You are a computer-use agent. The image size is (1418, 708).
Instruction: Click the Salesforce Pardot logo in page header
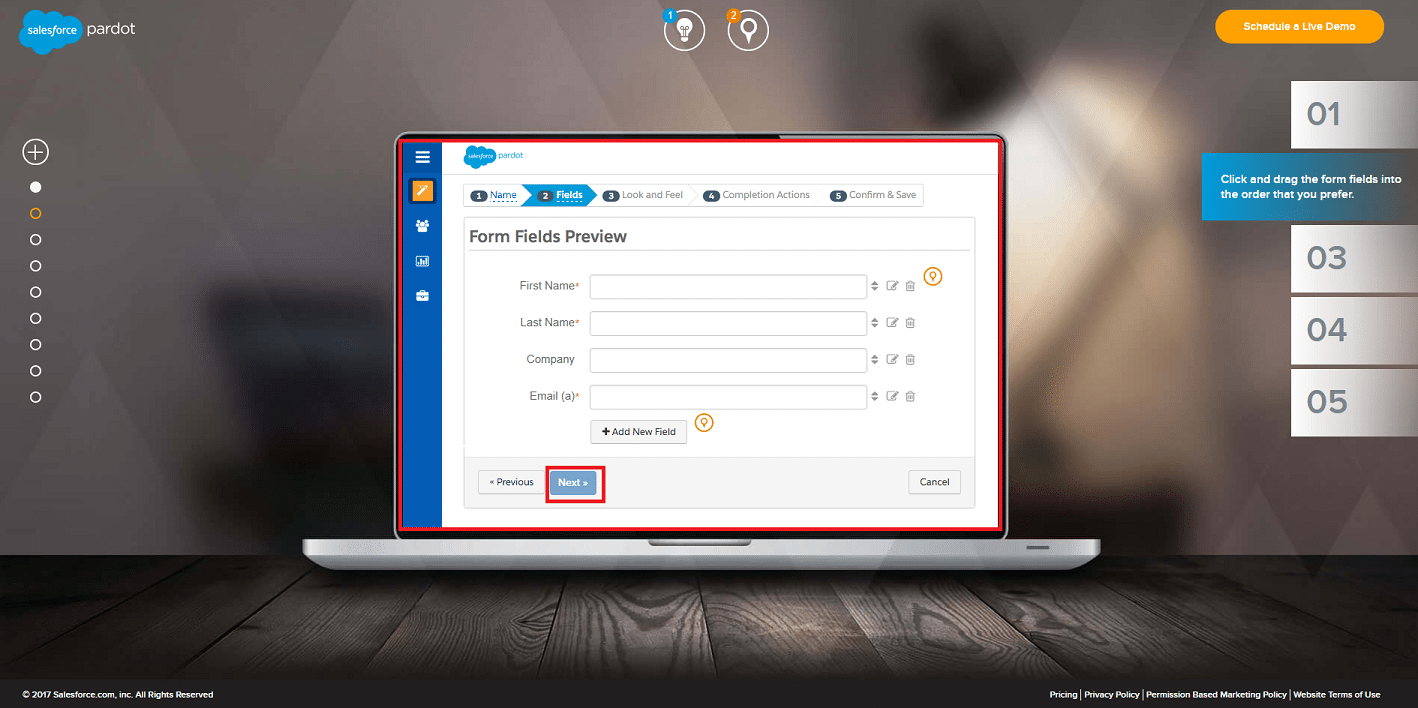[77, 32]
